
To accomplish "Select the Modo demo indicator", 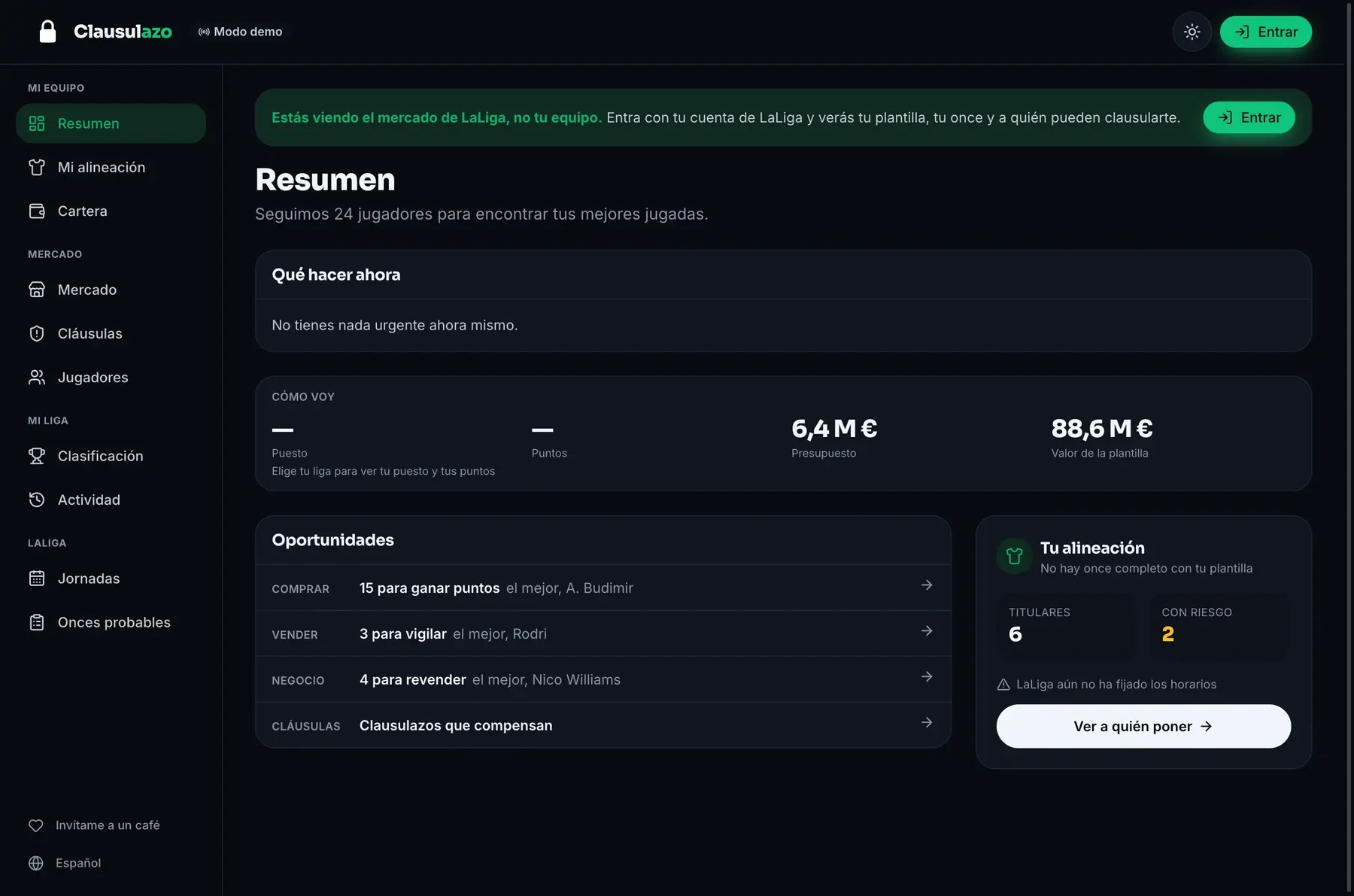I will tap(241, 32).
